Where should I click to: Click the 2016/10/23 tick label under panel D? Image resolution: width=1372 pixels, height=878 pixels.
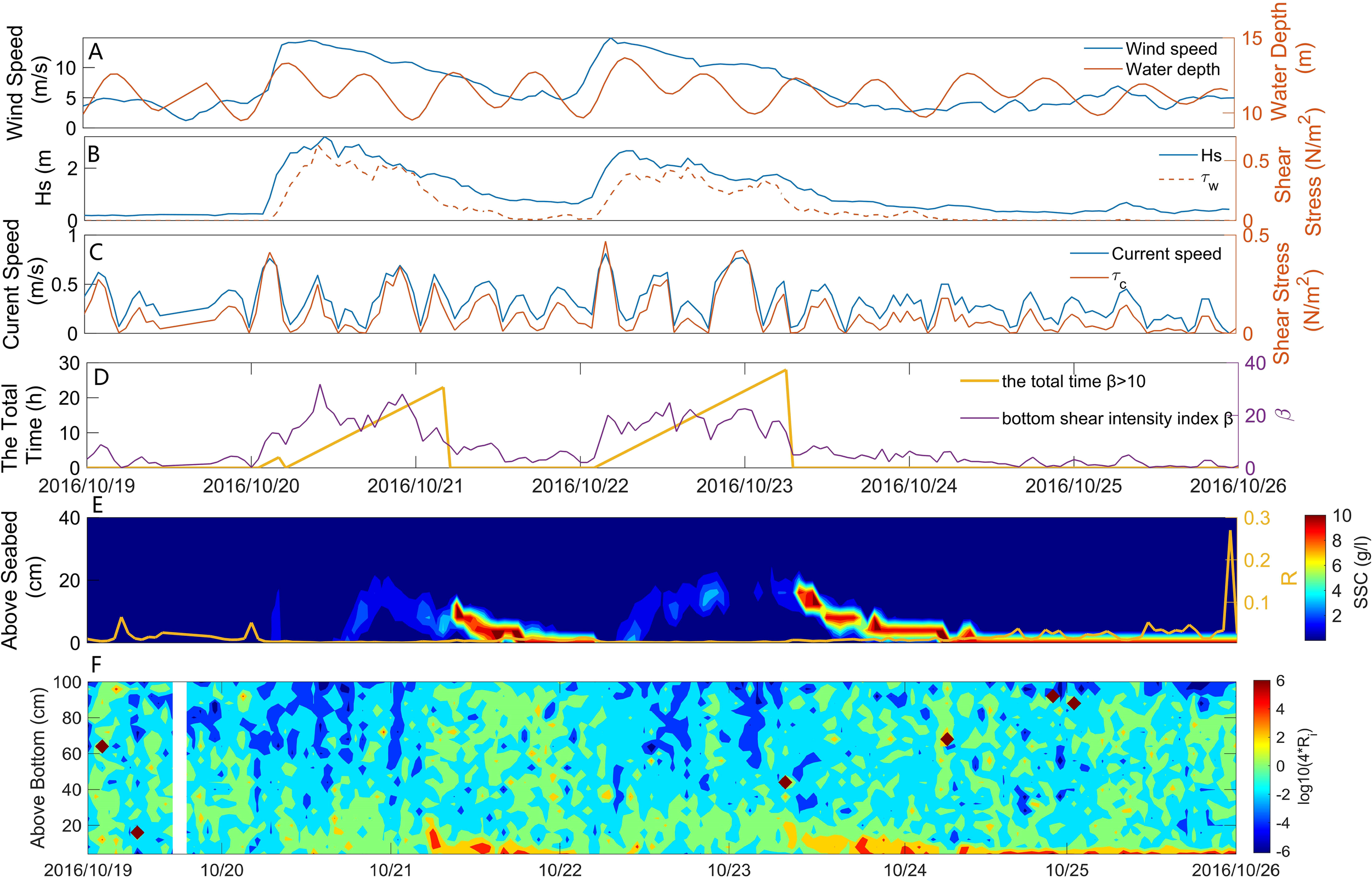click(744, 486)
